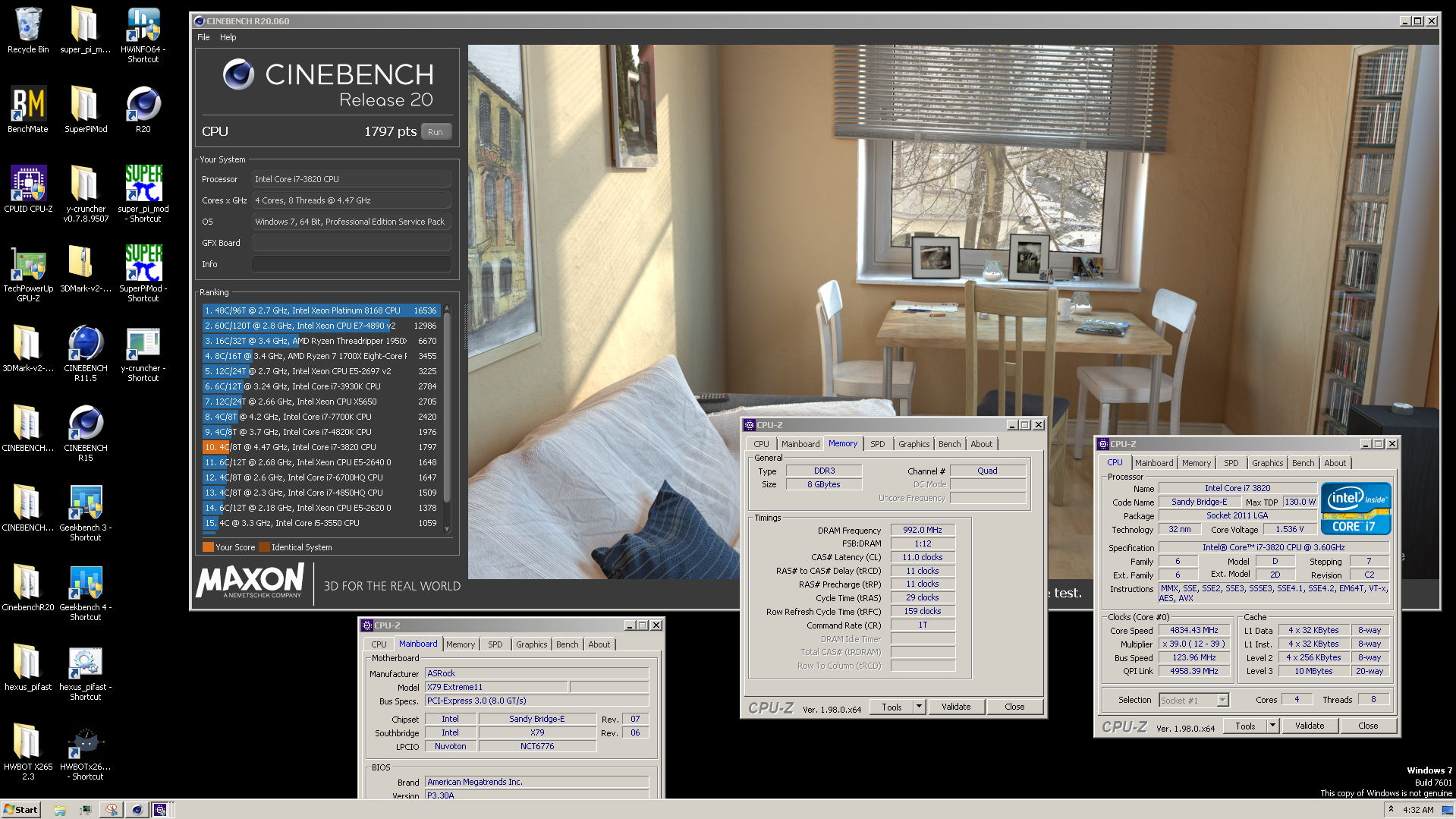Viewport: 1456px width, 819px height.
Task: Open Mainboard tab in Memory CPU-Z window
Action: [x=800, y=444]
